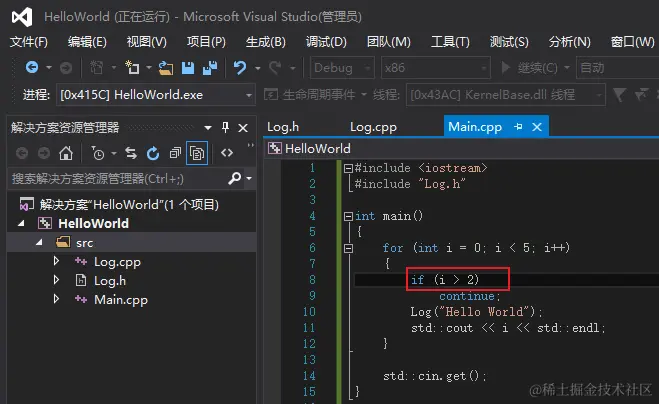Open the 测试(S) menu

[509, 42]
